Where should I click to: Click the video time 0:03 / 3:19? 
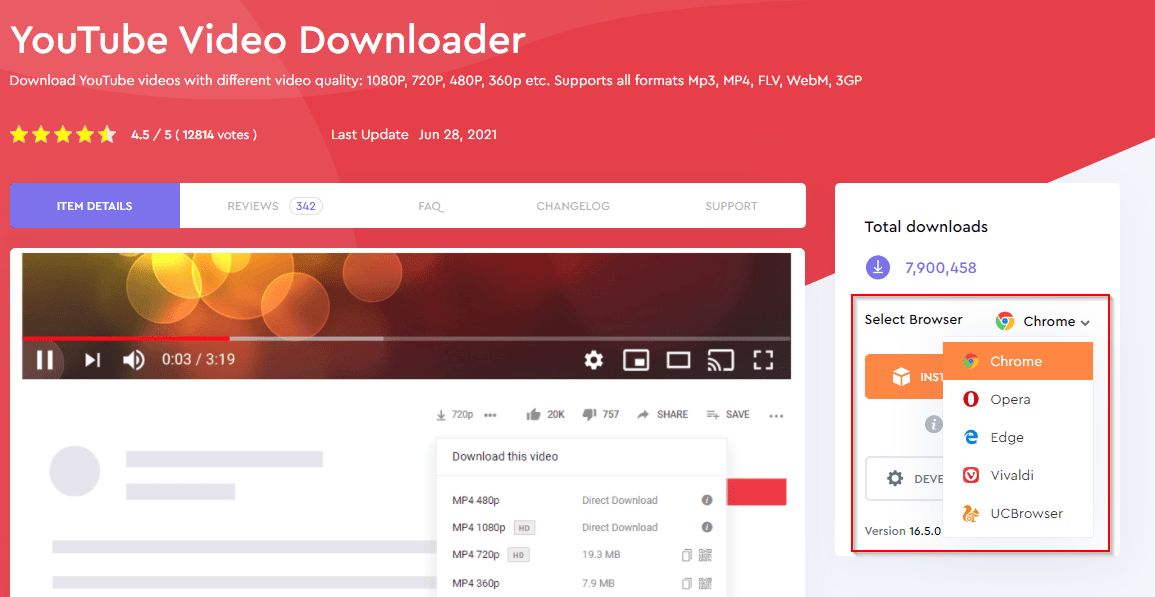coord(198,360)
